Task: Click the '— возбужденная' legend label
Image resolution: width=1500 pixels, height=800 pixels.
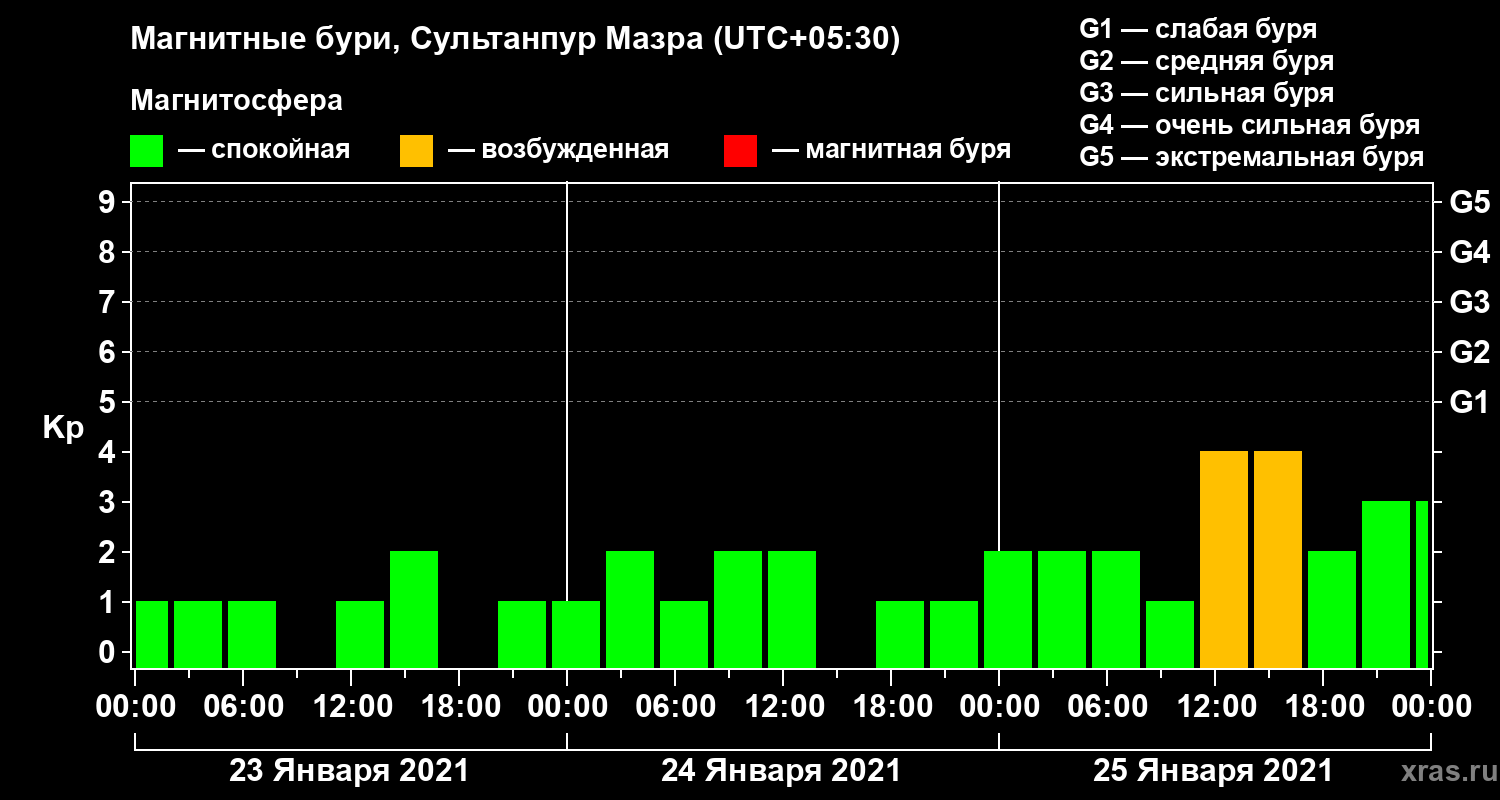Action: pos(558,151)
